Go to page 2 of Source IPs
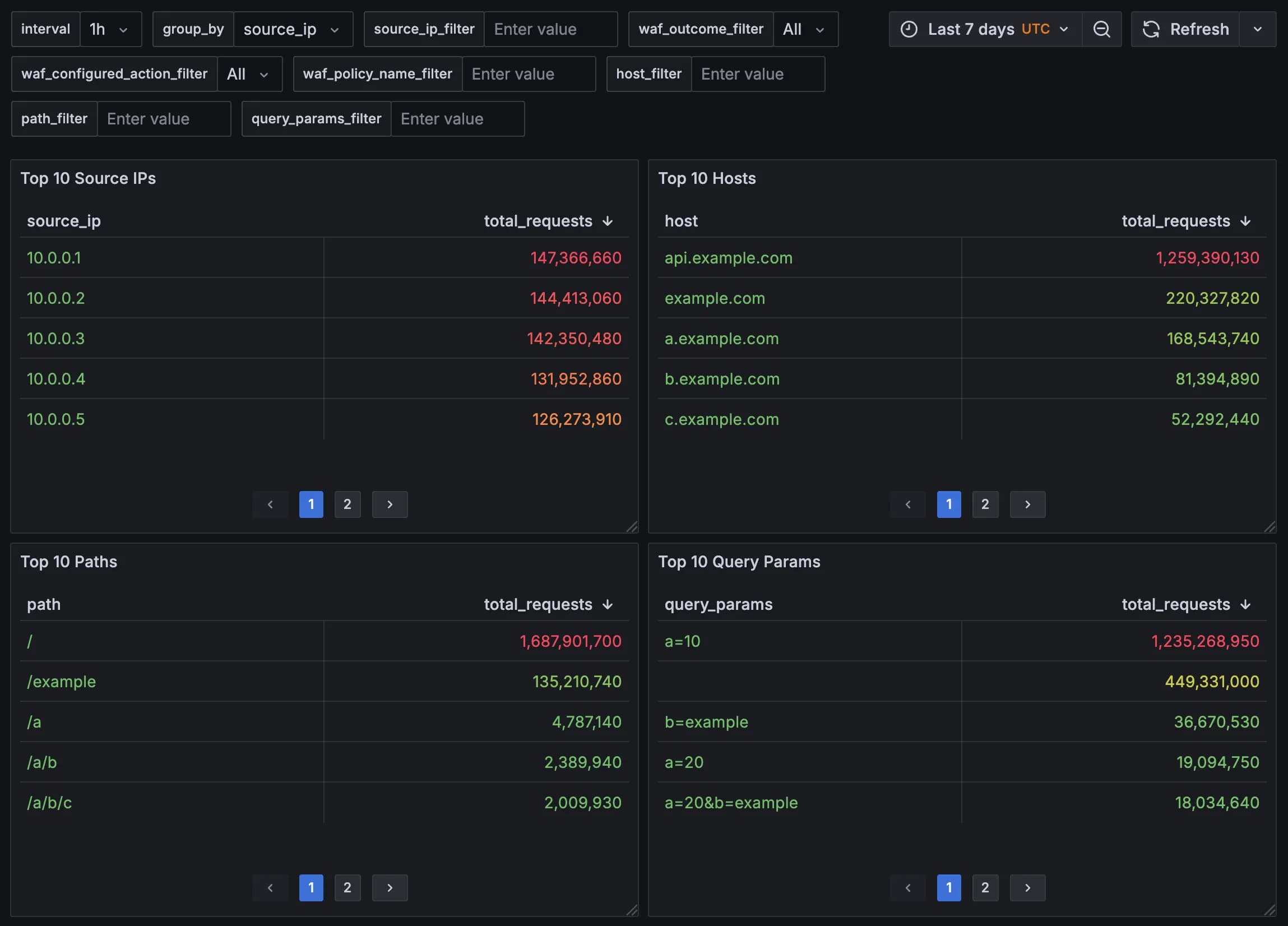The width and height of the screenshot is (1288, 926). 348,504
